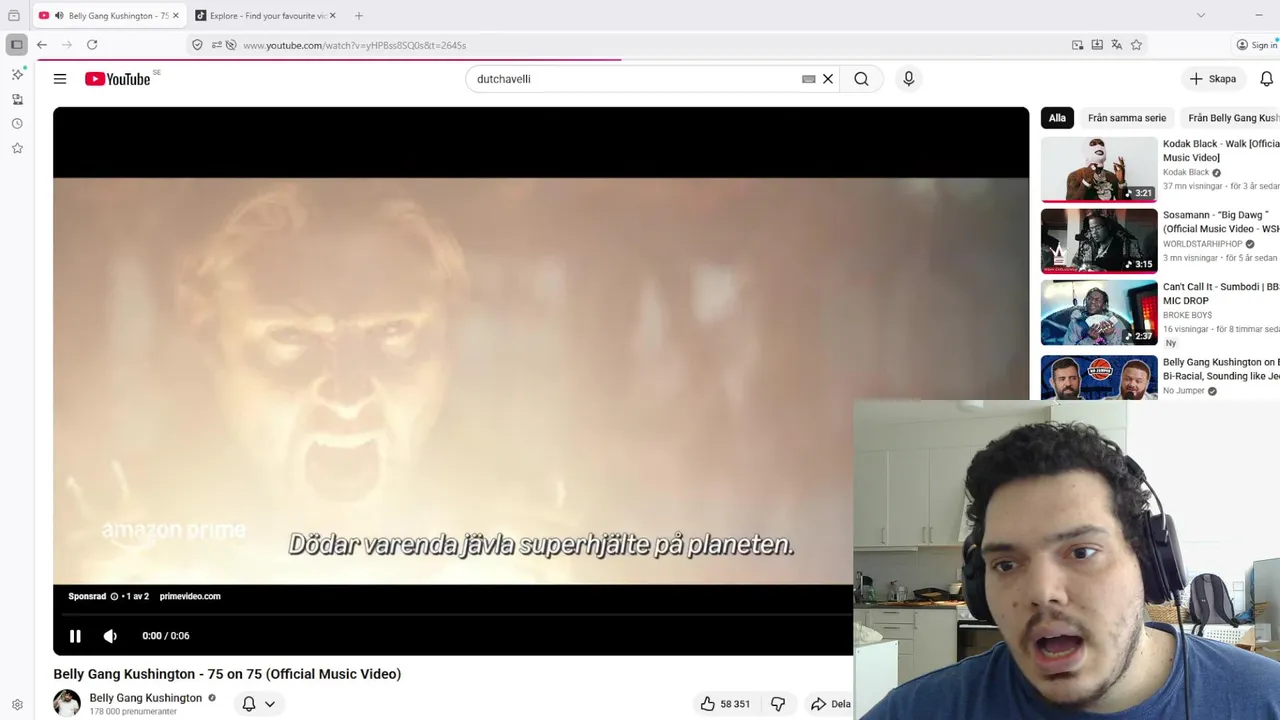This screenshot has width=1280, height=720.
Task: Click into dutchavelli search field
Action: [635, 79]
